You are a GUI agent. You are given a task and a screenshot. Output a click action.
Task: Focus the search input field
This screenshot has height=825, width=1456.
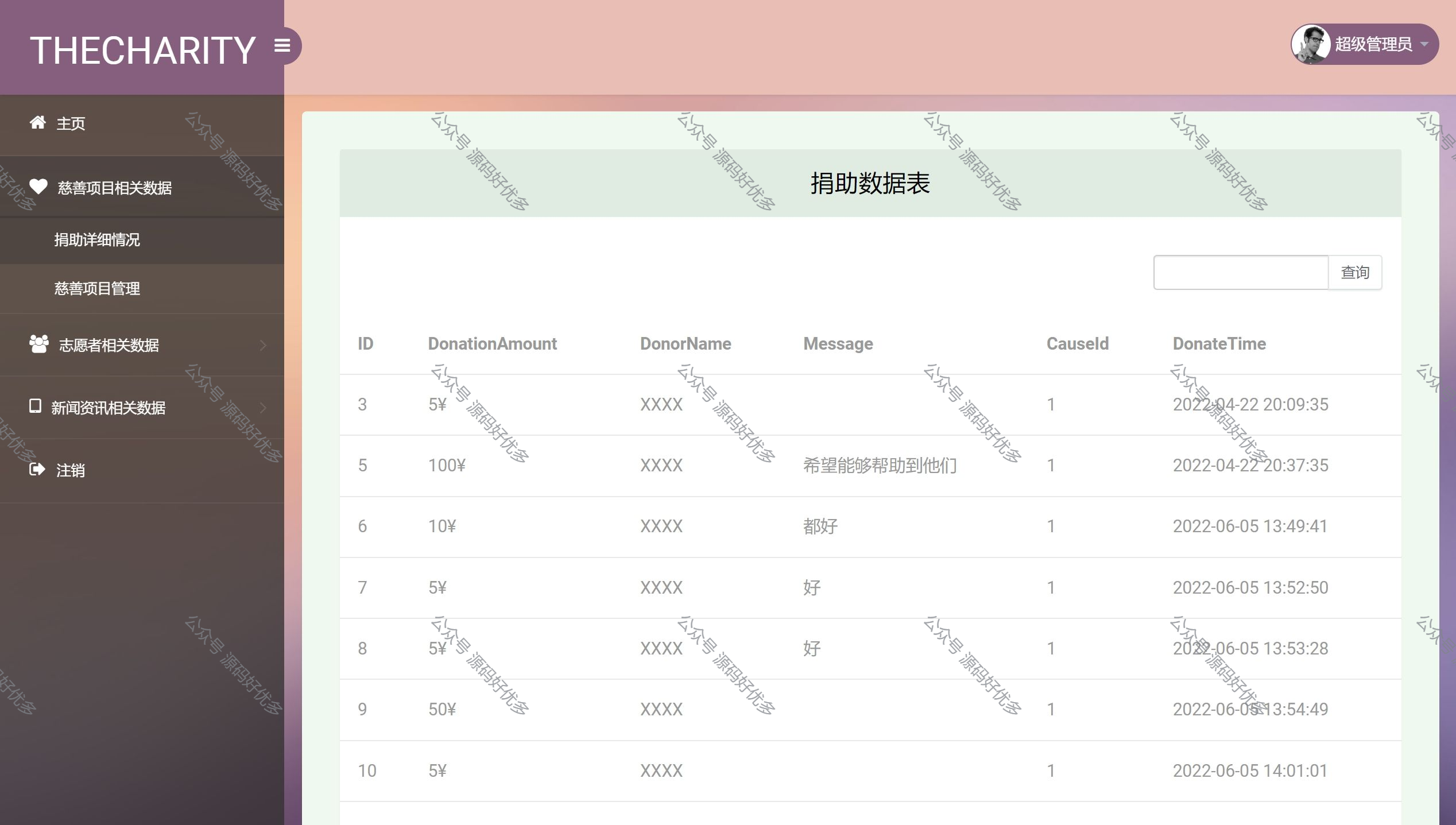[x=1241, y=272]
